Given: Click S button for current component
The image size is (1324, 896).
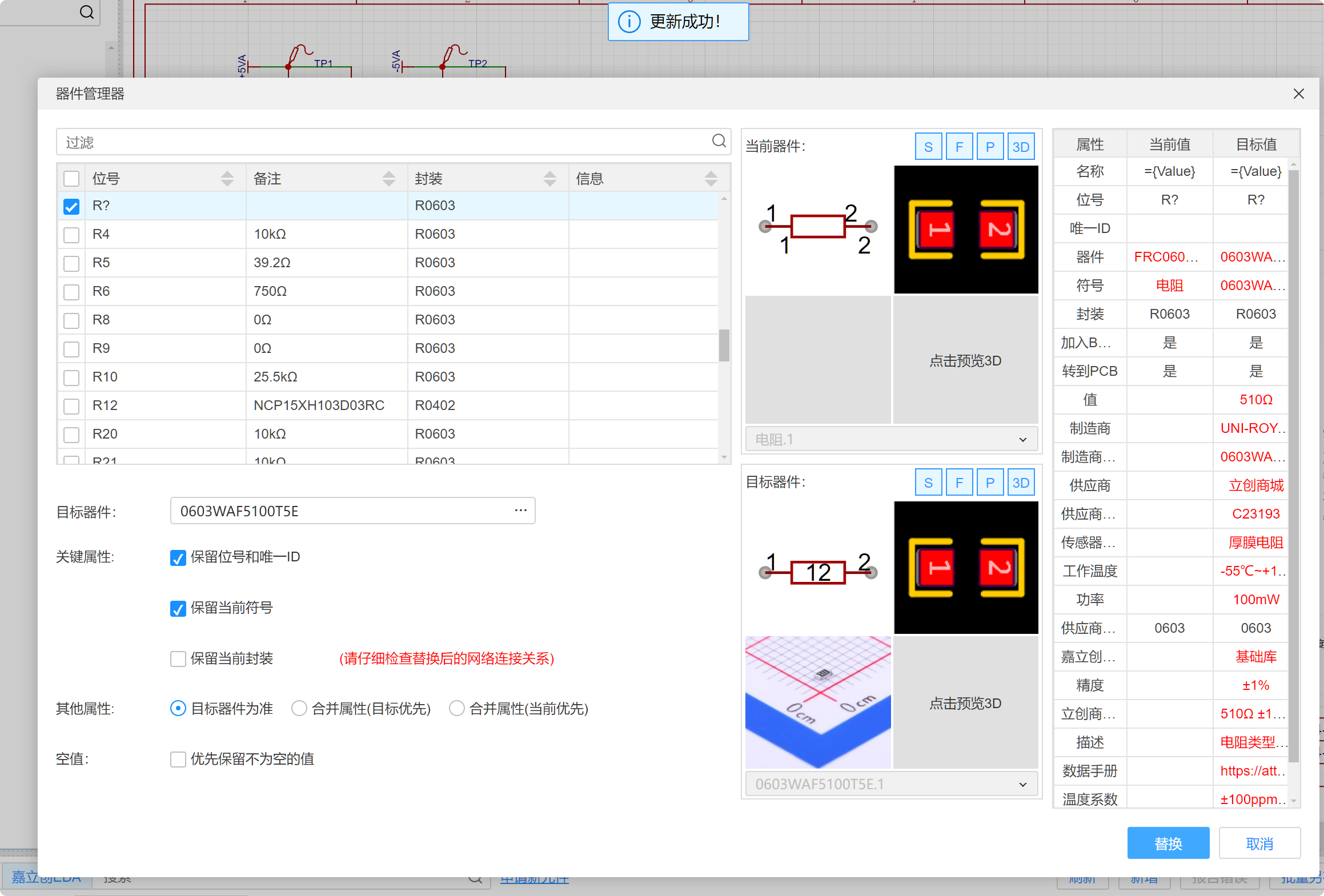Looking at the screenshot, I should tap(928, 147).
